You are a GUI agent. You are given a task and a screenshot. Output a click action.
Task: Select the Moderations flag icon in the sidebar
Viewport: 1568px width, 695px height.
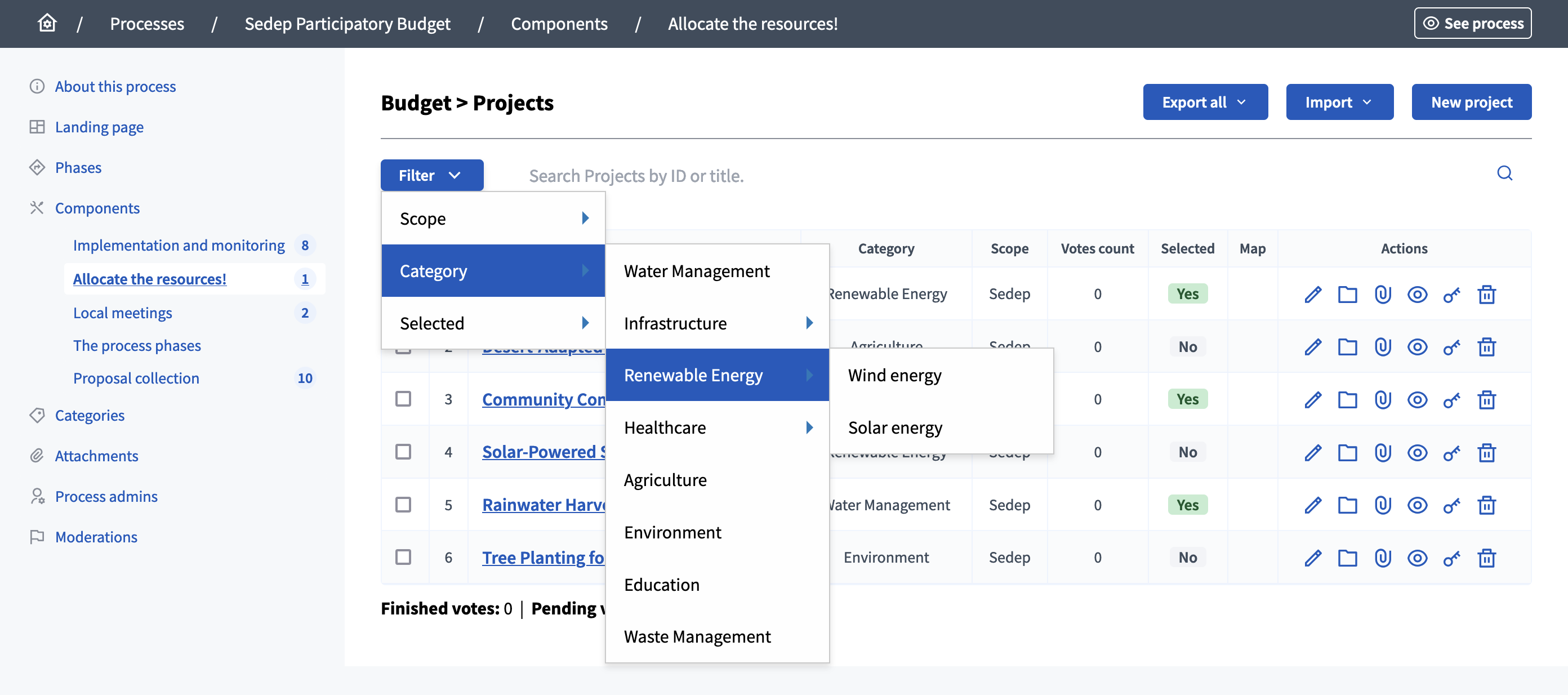click(x=38, y=537)
